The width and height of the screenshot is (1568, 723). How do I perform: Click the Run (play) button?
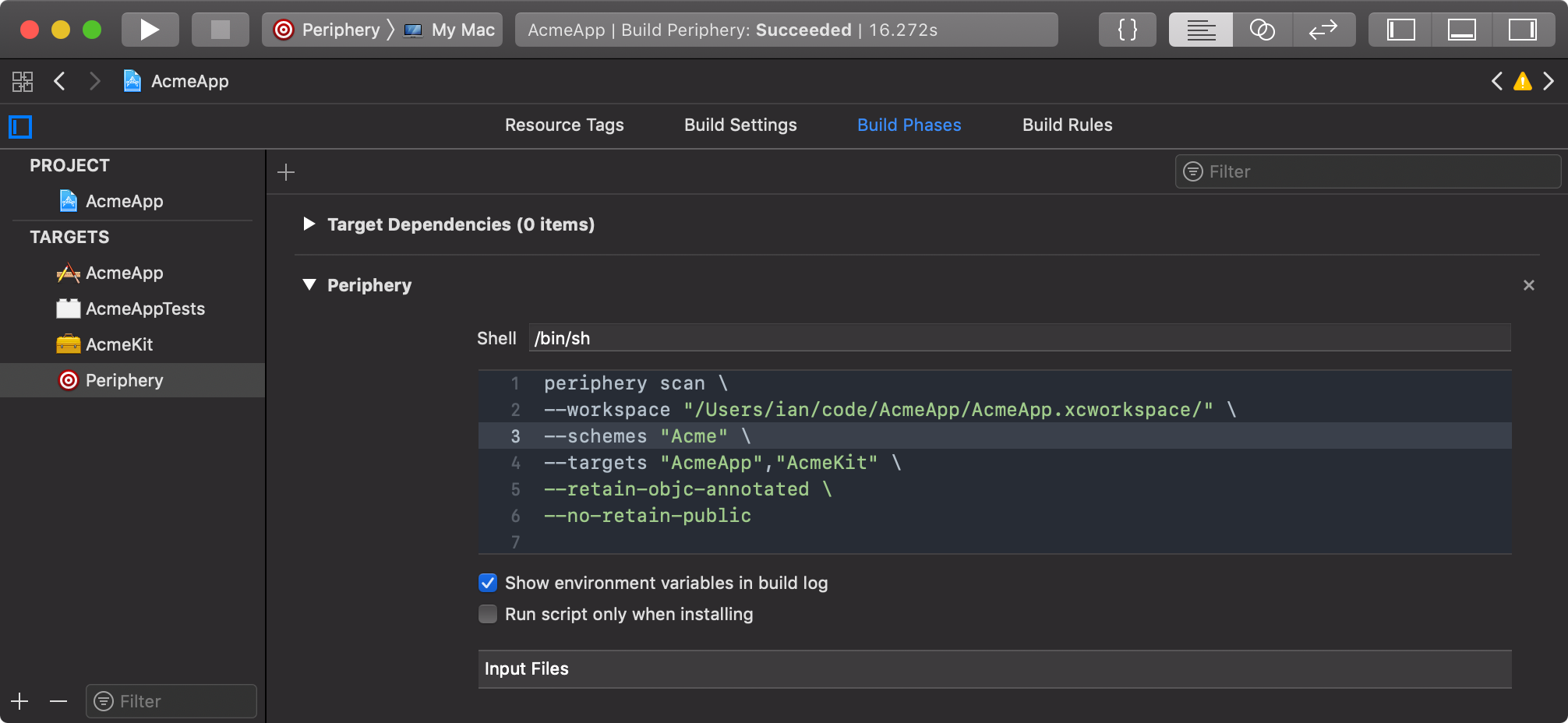click(x=150, y=30)
